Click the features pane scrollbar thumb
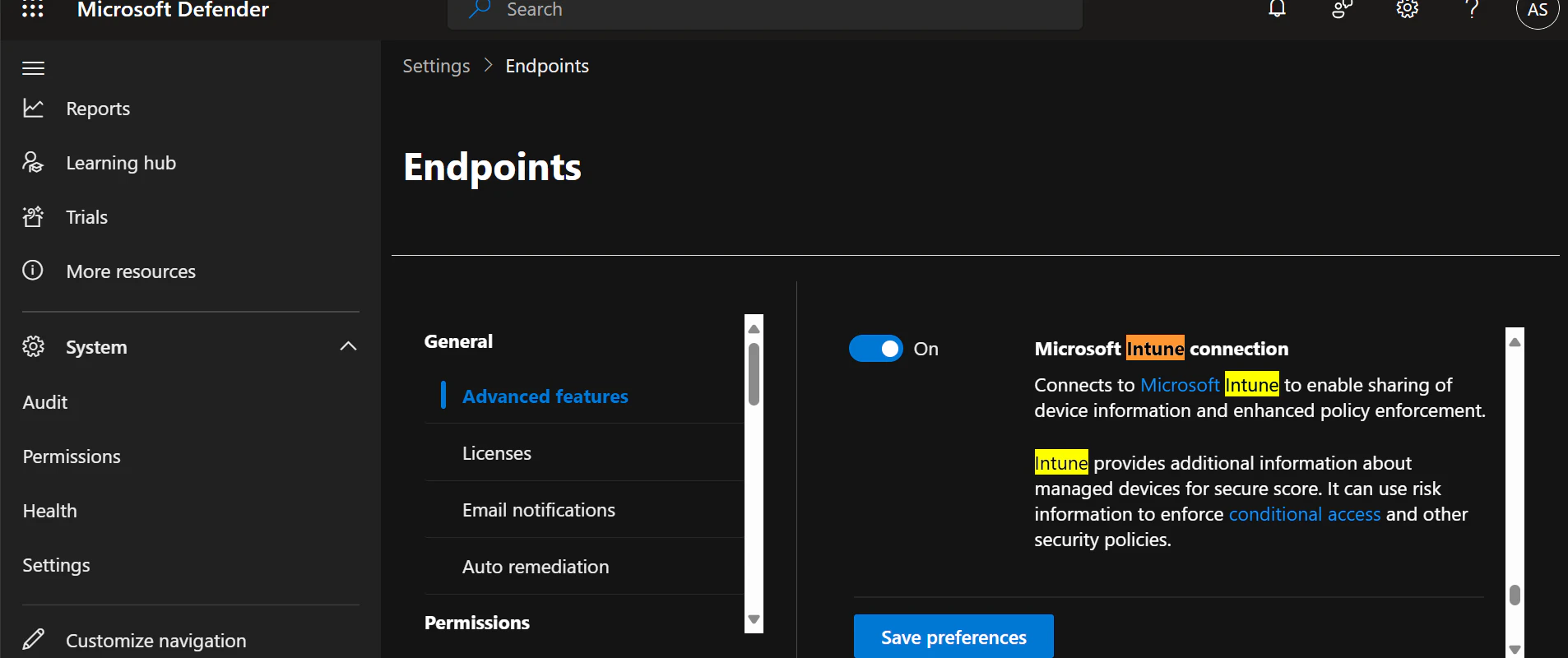This screenshot has height=658, width=1568. pyautogui.click(x=1515, y=595)
